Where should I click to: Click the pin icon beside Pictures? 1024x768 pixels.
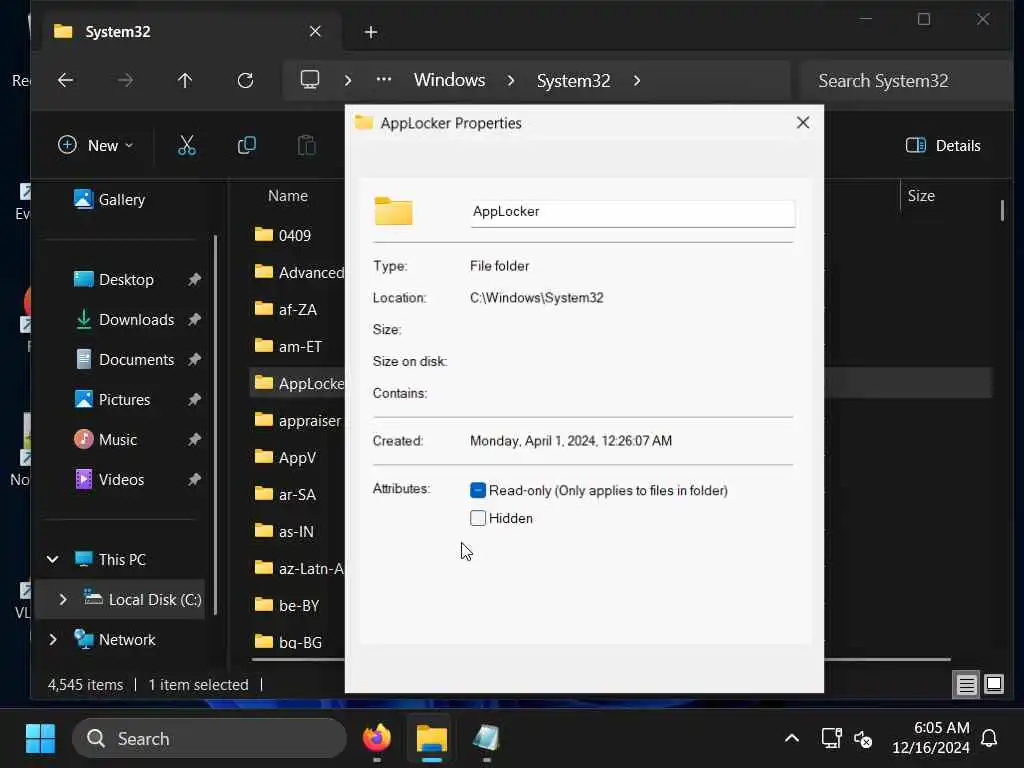pos(194,399)
